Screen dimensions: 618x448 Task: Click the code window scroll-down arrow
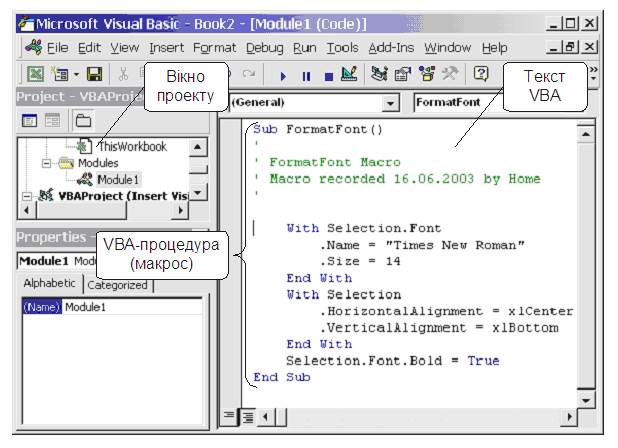[586, 401]
